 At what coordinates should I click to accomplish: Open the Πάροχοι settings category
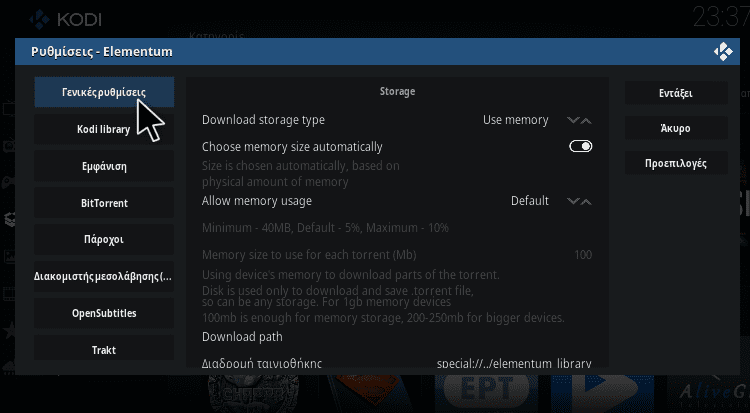(x=104, y=239)
